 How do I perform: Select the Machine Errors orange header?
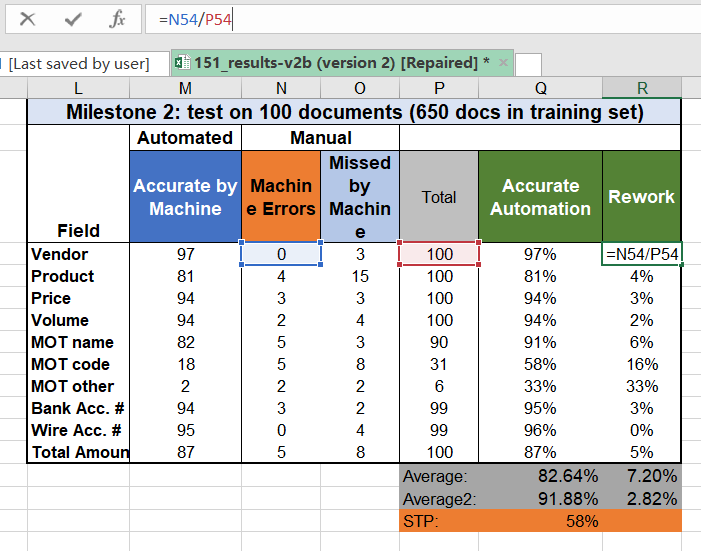tap(281, 197)
